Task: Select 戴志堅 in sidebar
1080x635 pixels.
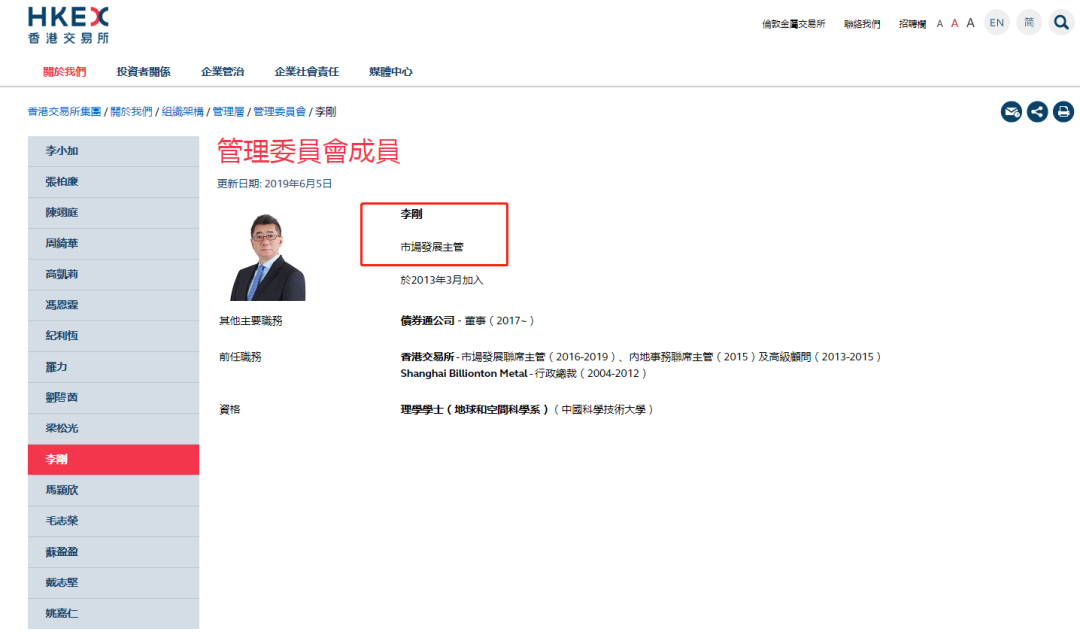Action: [114, 583]
